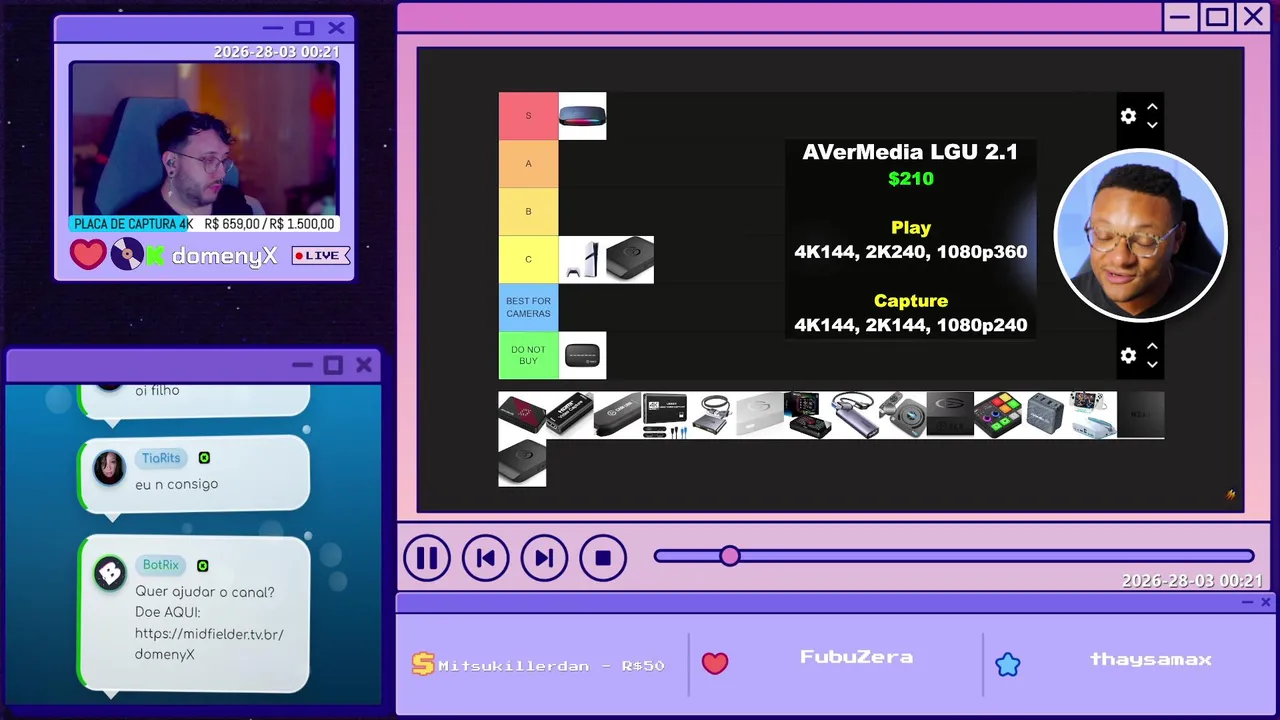Click the vinyl record icon beside domenyX

coord(127,255)
